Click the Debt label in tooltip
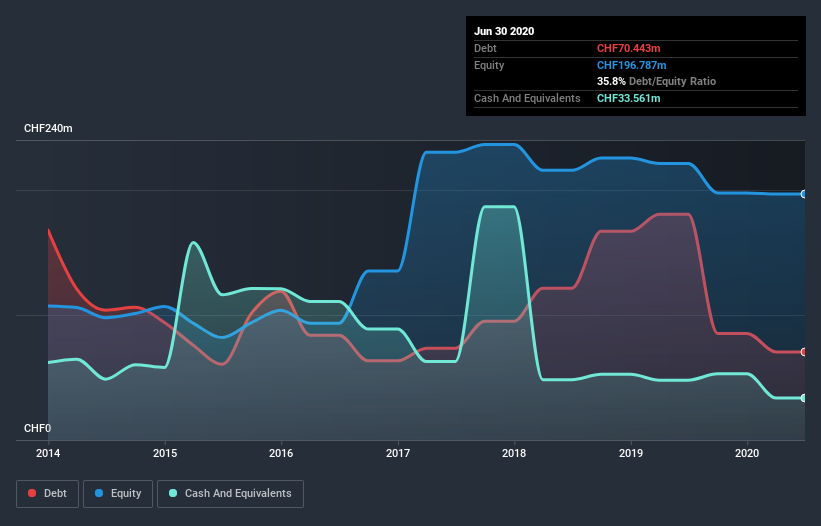The height and width of the screenshot is (526, 821). [x=485, y=48]
